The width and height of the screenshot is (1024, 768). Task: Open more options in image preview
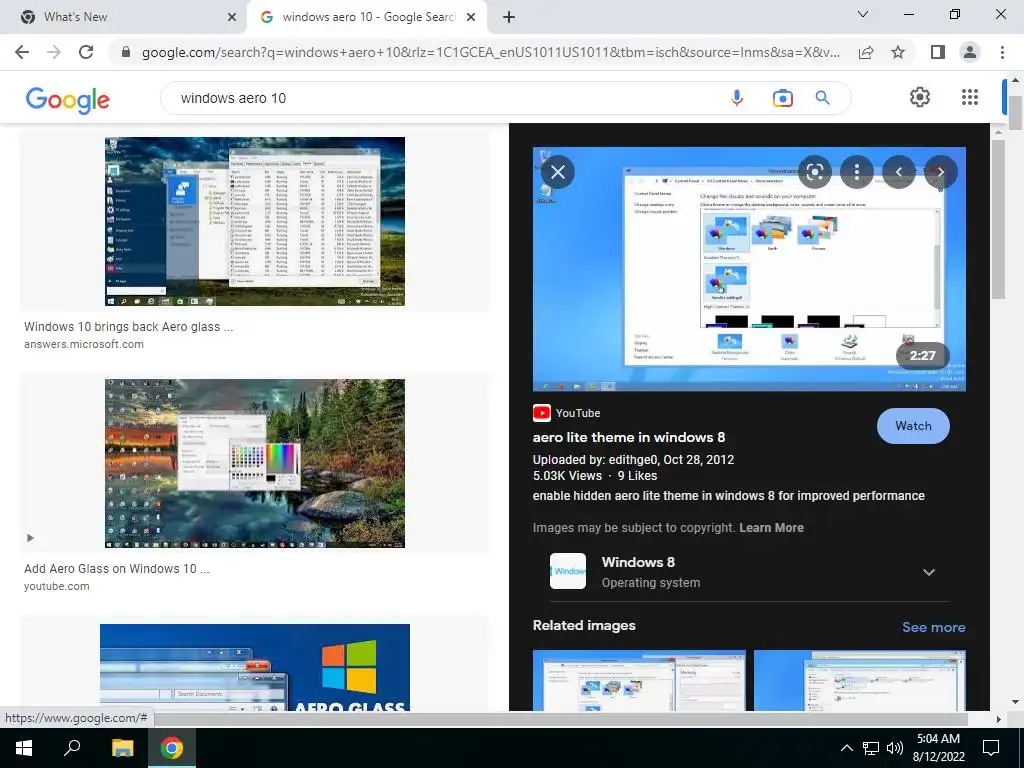point(857,172)
